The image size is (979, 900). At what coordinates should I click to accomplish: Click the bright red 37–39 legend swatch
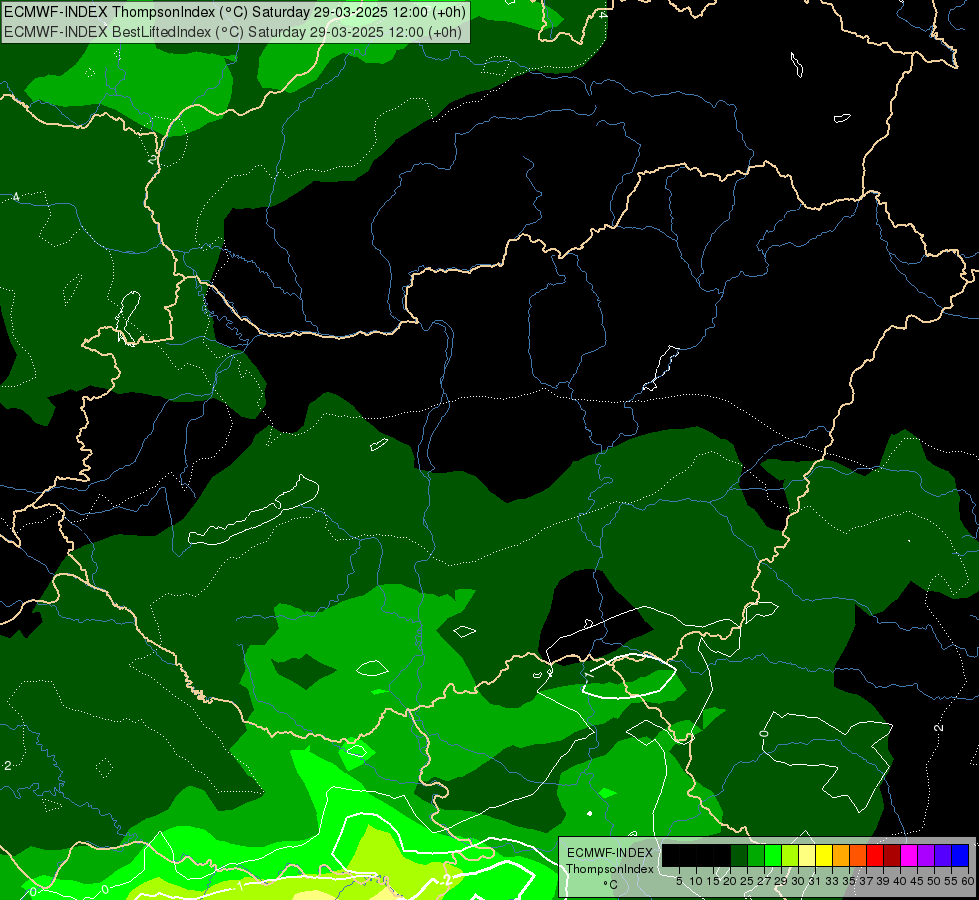[x=875, y=855]
